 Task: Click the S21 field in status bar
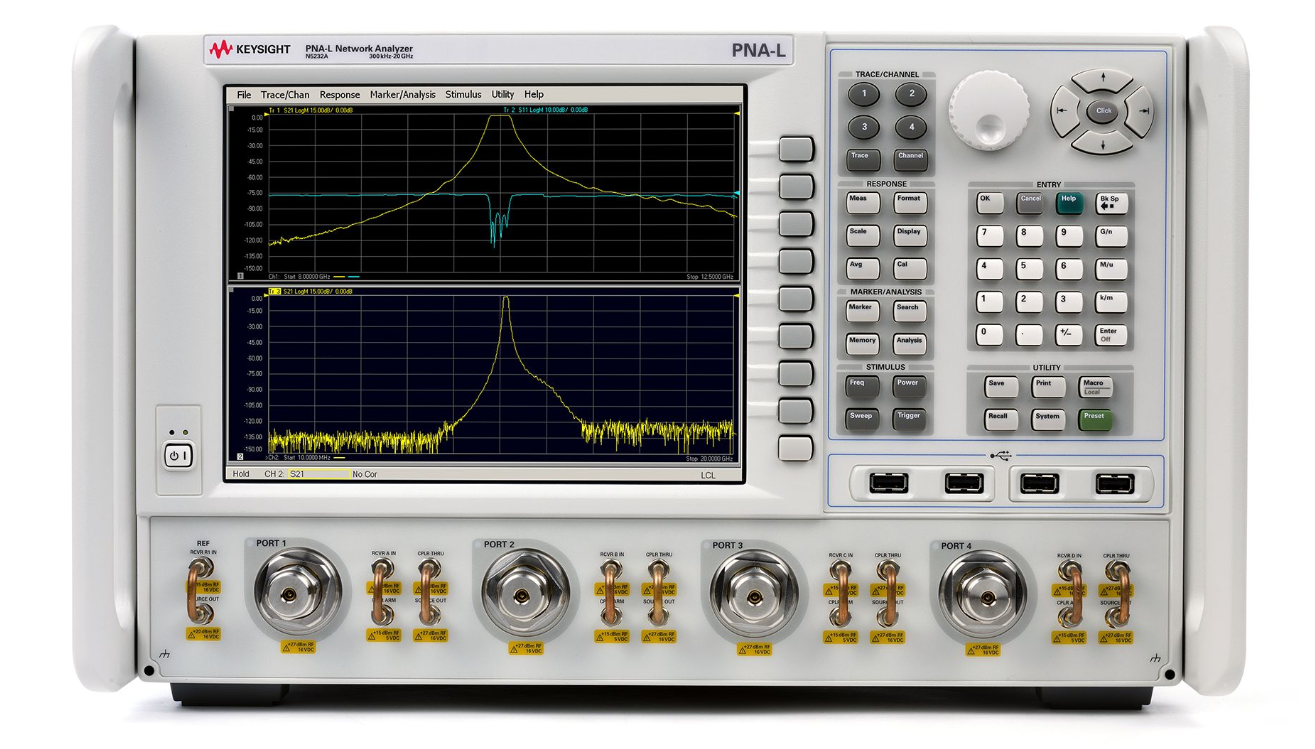coord(318,474)
